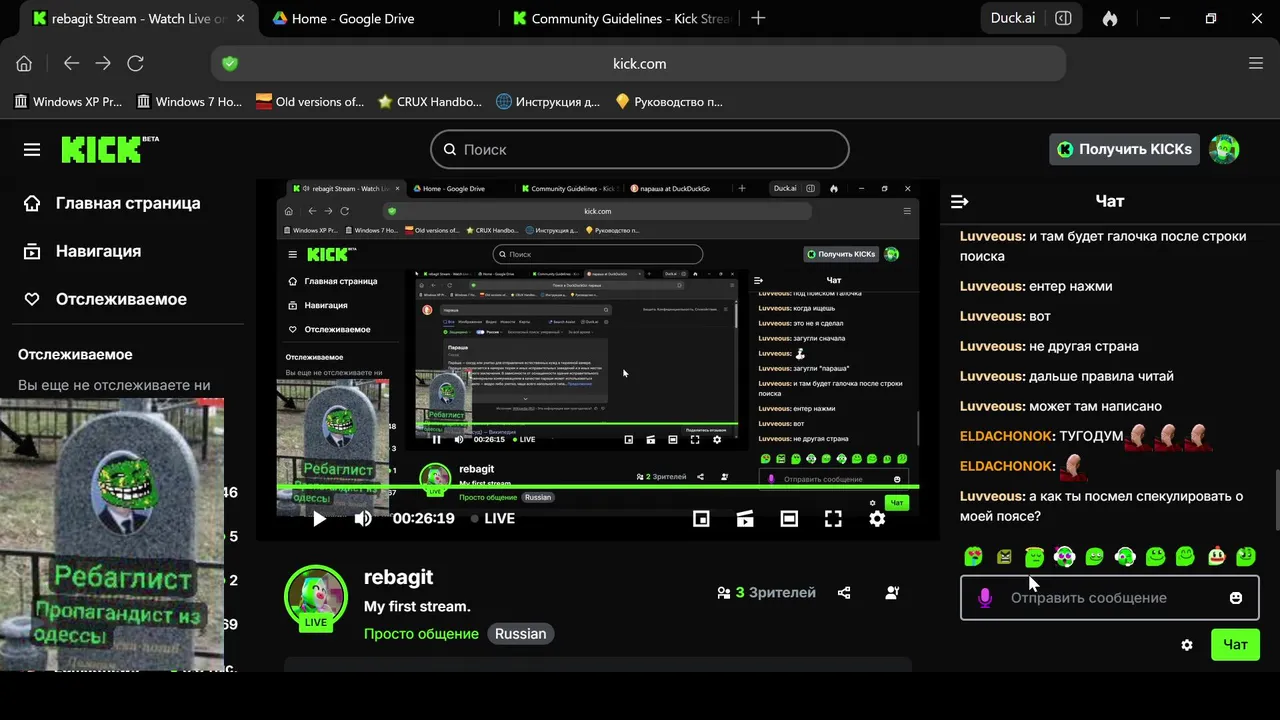Click the kick.com address bar

click(639, 63)
